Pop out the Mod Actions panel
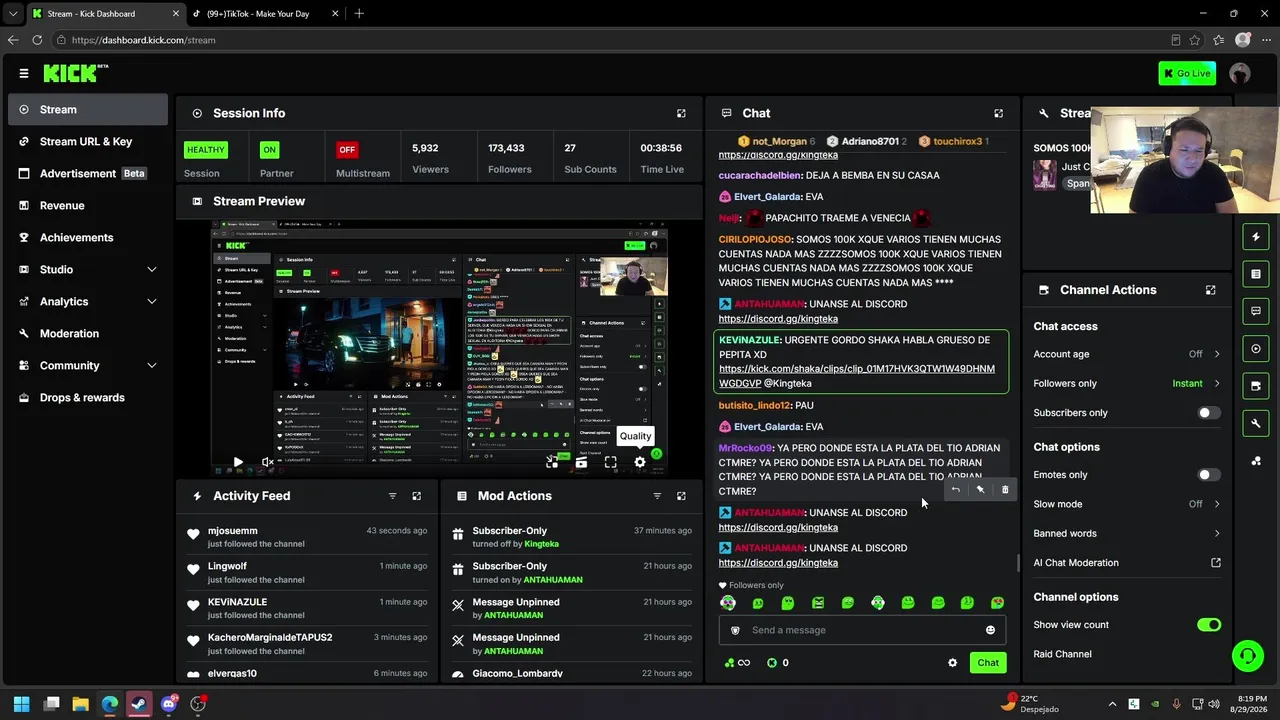The width and height of the screenshot is (1280, 720). (x=681, y=496)
